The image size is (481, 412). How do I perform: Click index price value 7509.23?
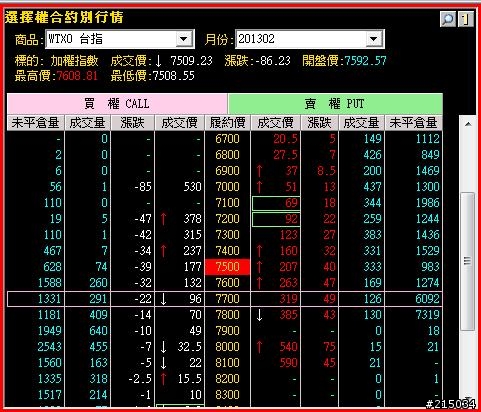[x=191, y=61]
